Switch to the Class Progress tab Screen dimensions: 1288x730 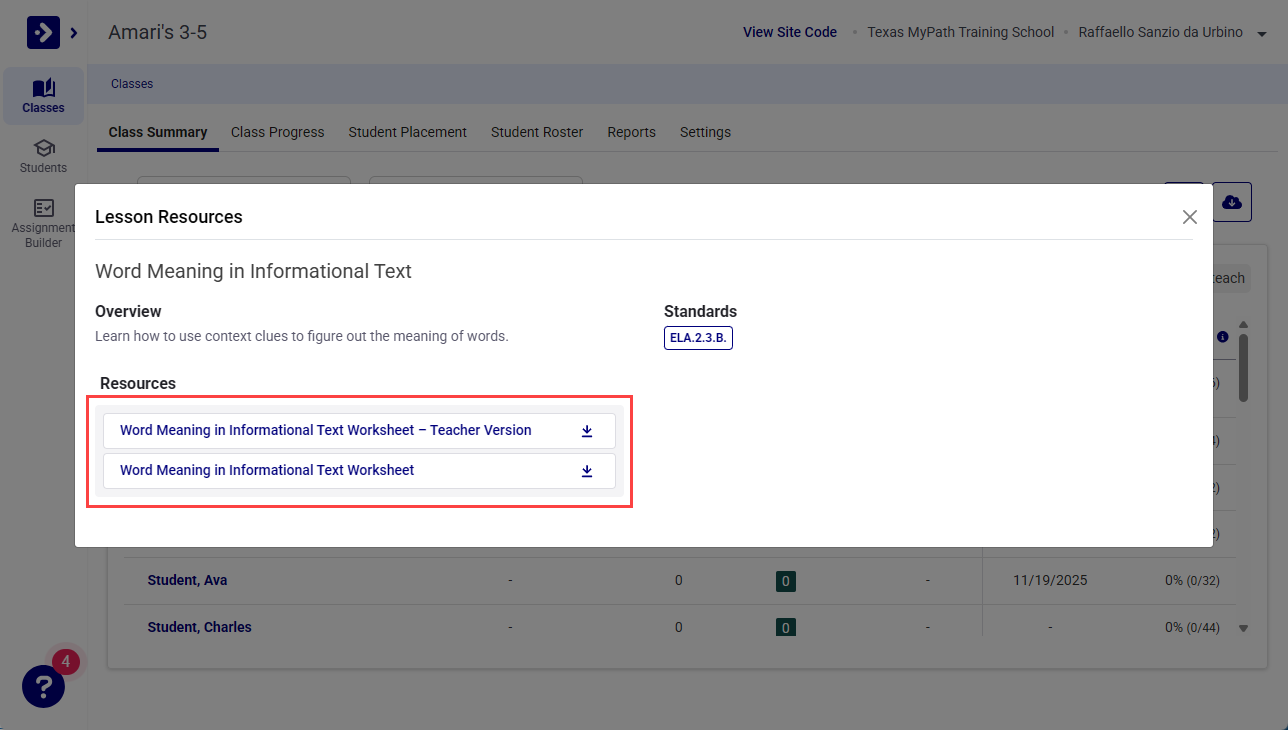277,132
